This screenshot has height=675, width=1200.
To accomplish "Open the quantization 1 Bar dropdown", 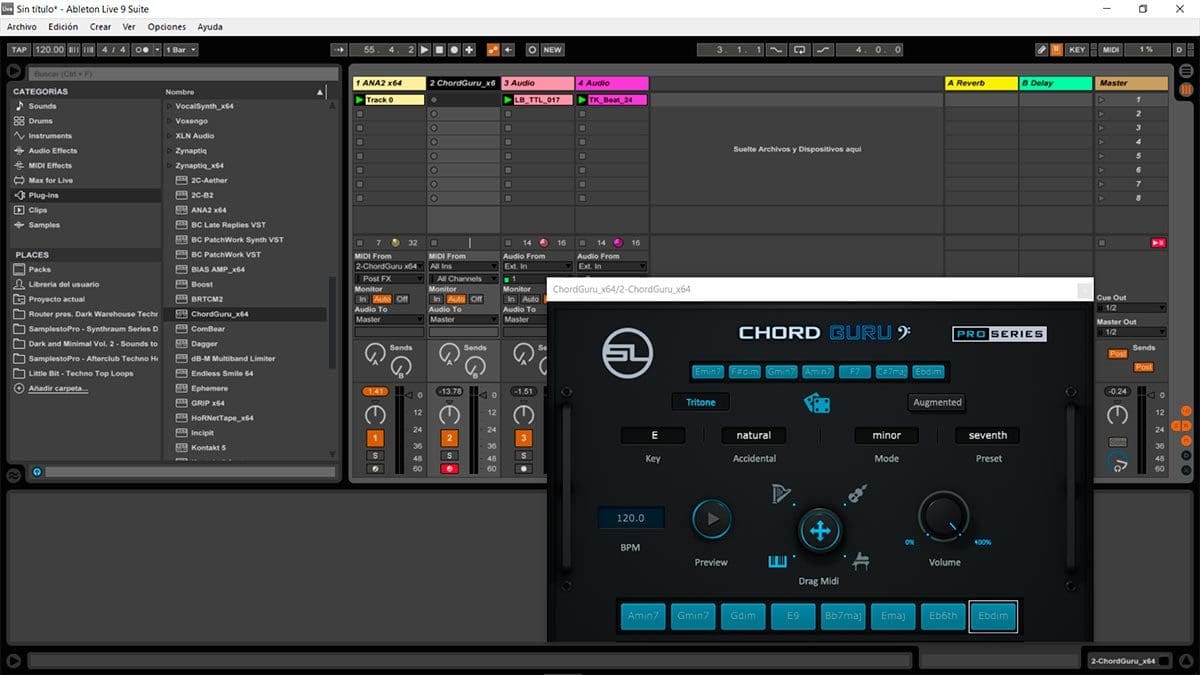I will click(x=180, y=49).
